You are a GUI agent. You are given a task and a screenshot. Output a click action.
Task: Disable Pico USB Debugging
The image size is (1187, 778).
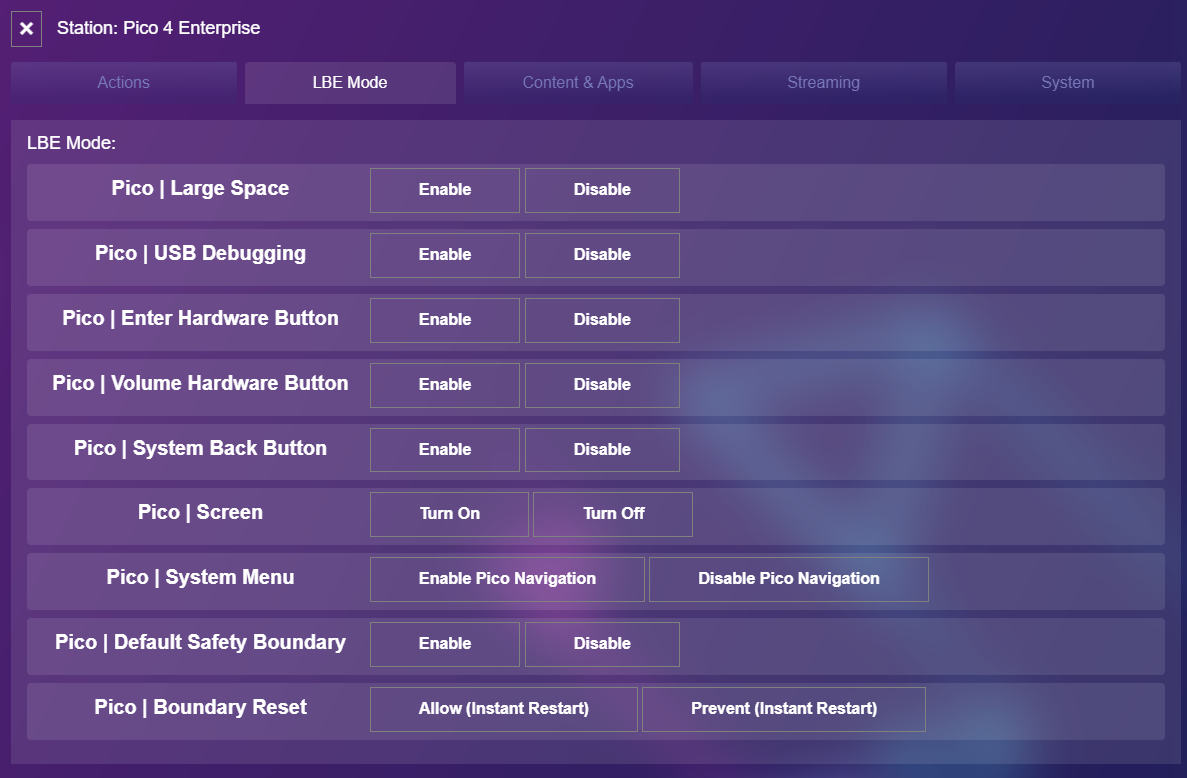[602, 255]
